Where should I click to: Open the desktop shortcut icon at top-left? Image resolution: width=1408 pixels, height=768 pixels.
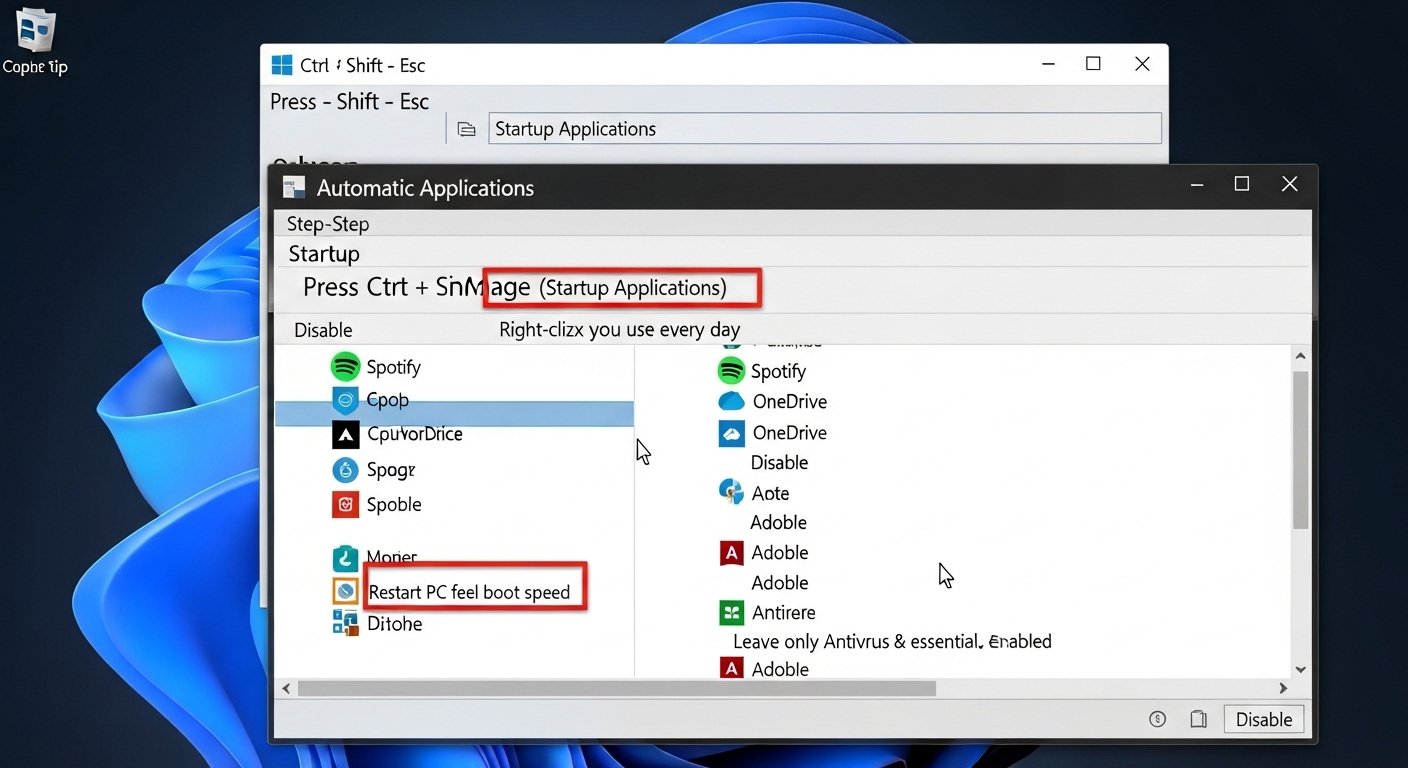[36, 30]
